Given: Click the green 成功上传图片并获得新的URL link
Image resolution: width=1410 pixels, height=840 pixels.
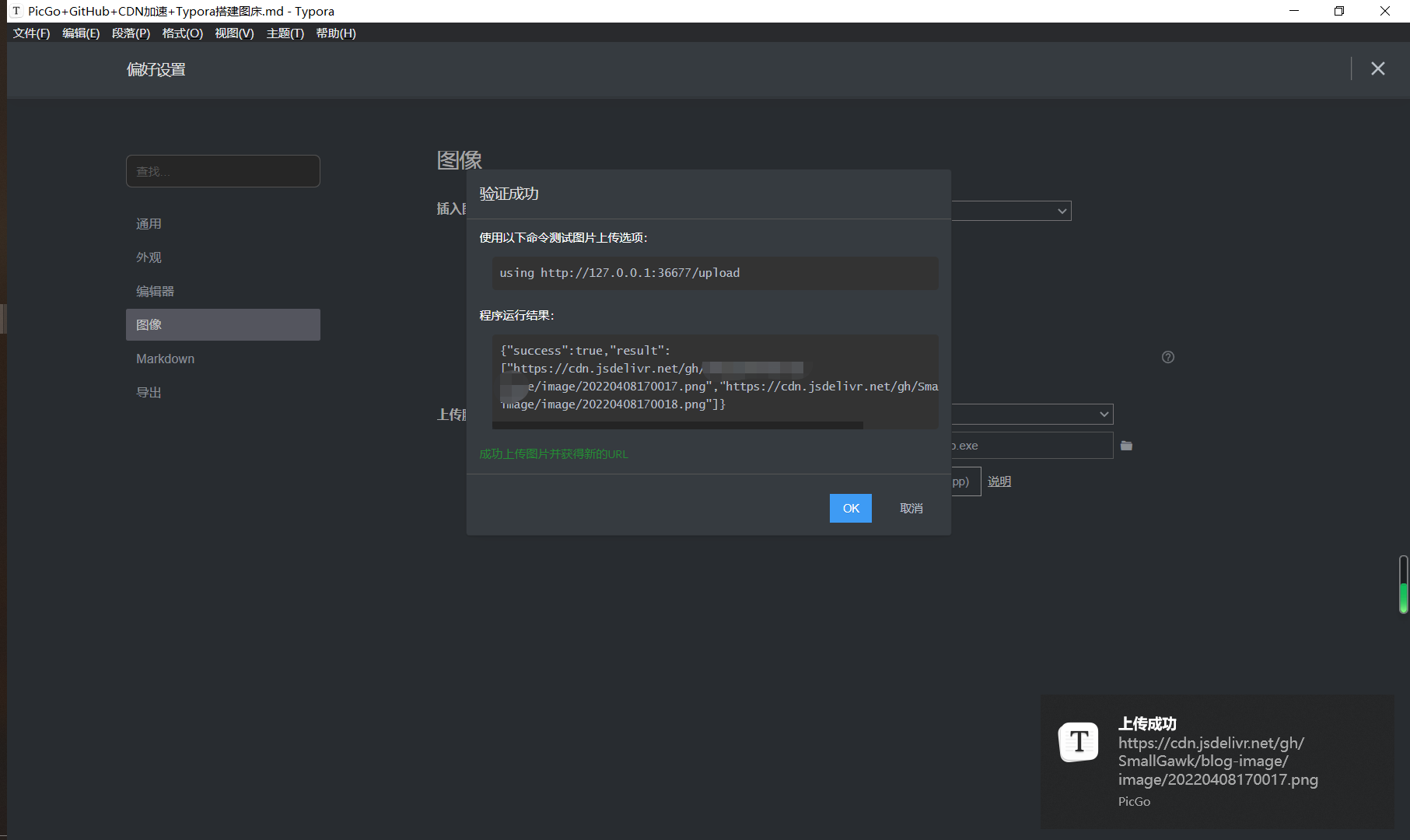Looking at the screenshot, I should [554, 453].
